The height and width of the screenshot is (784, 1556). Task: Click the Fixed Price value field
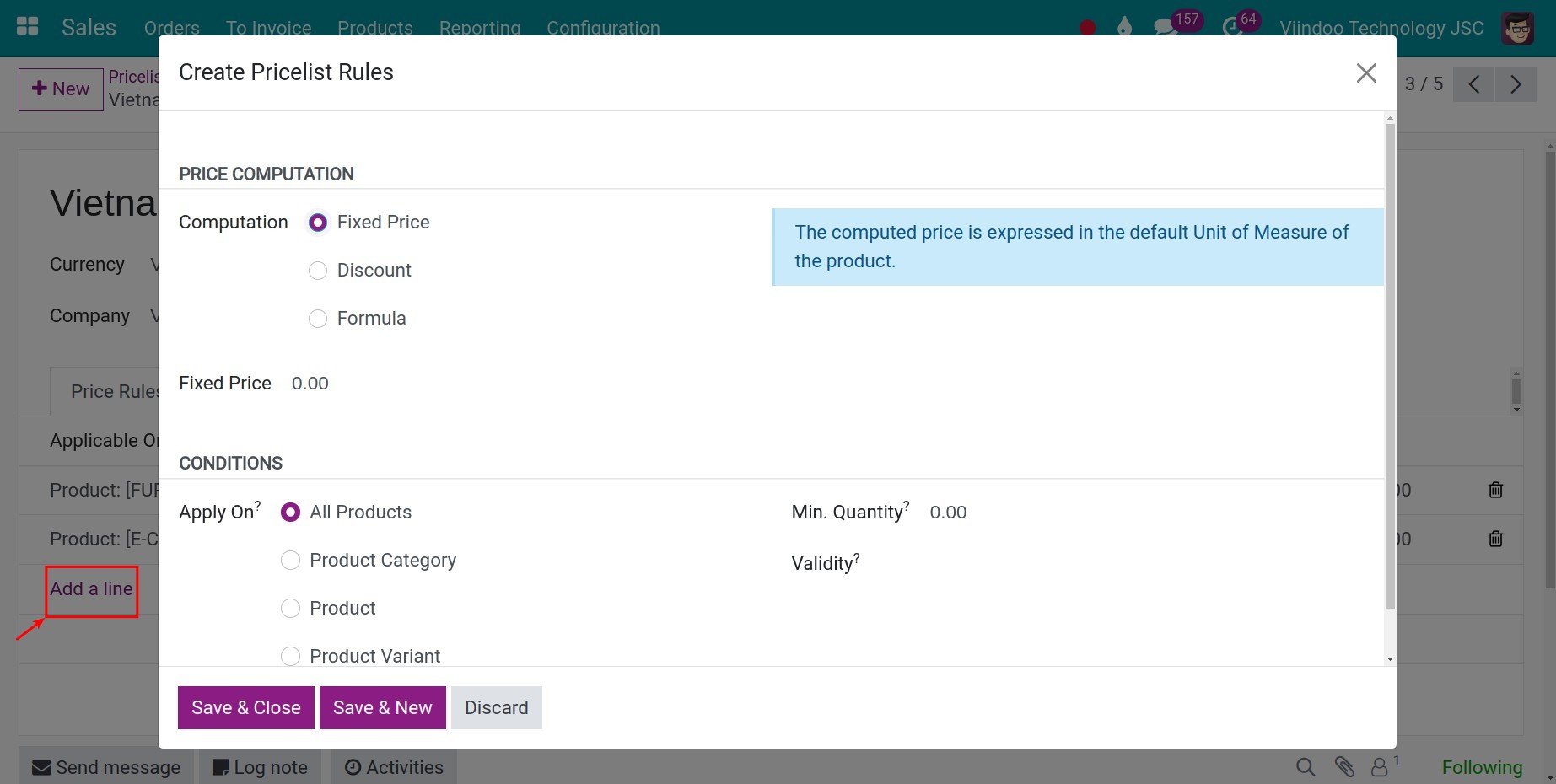(x=310, y=384)
